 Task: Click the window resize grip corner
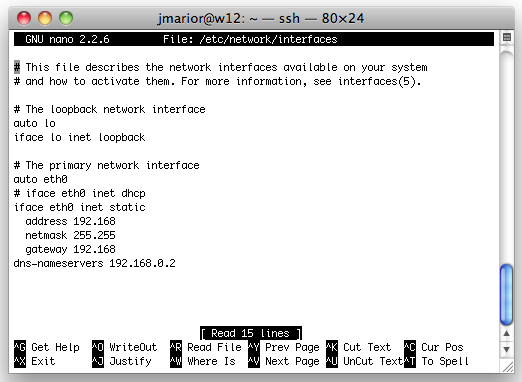coord(508,367)
